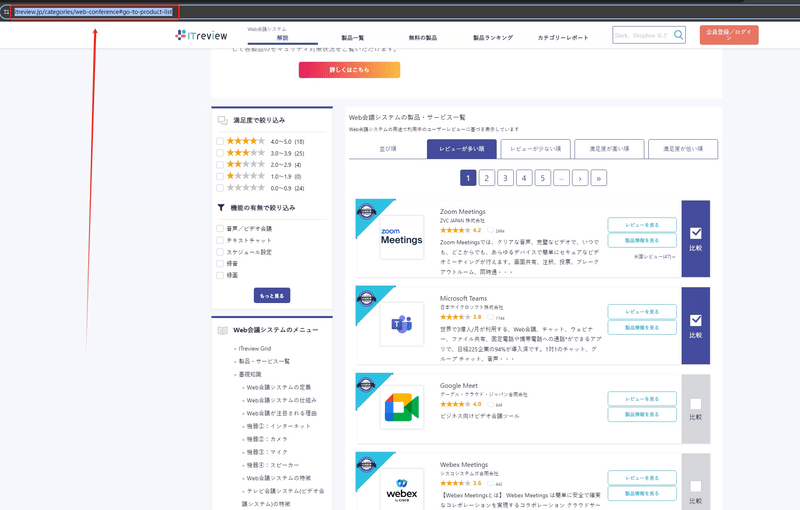Open the Web会議システムの定義 sidebar link
Image resolution: width=800 pixels, height=510 pixels.
click(279, 387)
